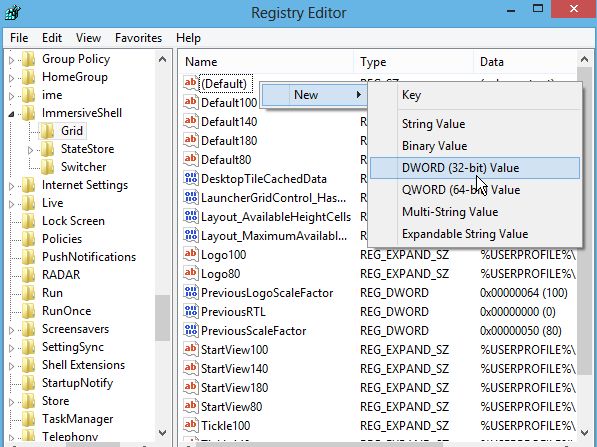Expand the StateStore key

coord(30,150)
